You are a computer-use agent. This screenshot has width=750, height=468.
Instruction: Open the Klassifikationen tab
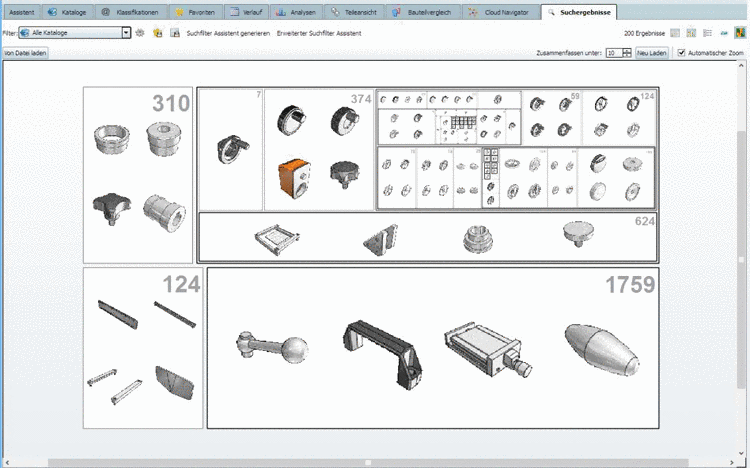pyautogui.click(x=131, y=12)
